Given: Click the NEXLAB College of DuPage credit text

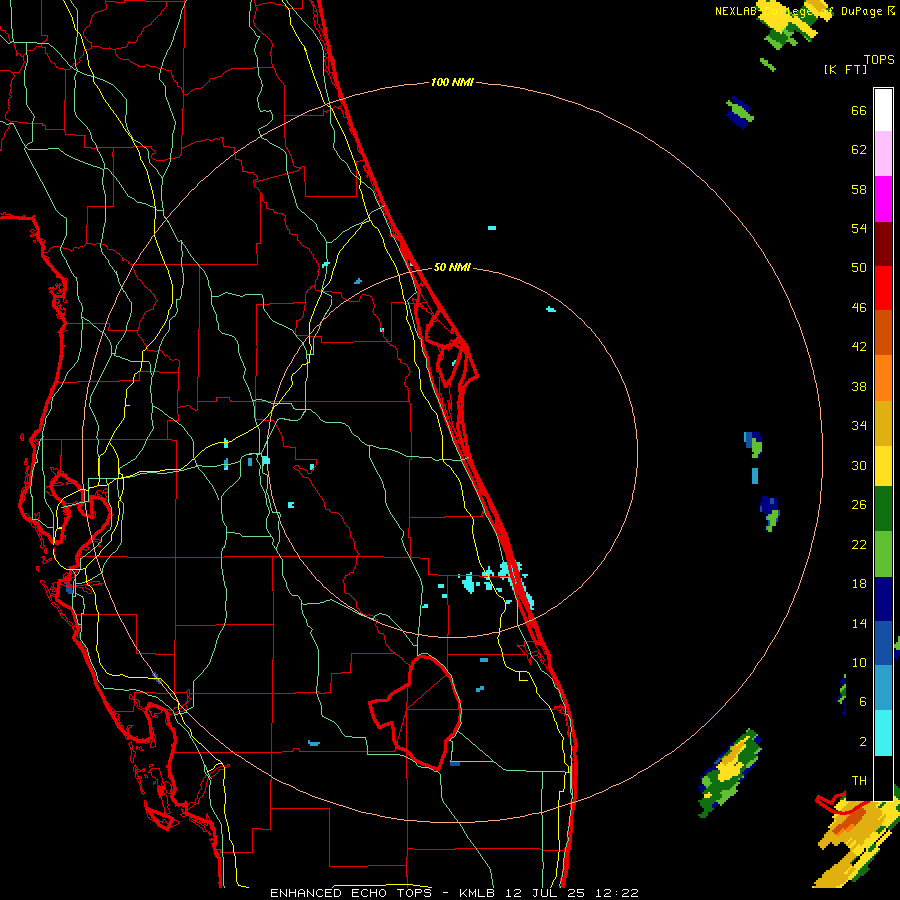Looking at the screenshot, I should point(805,11).
